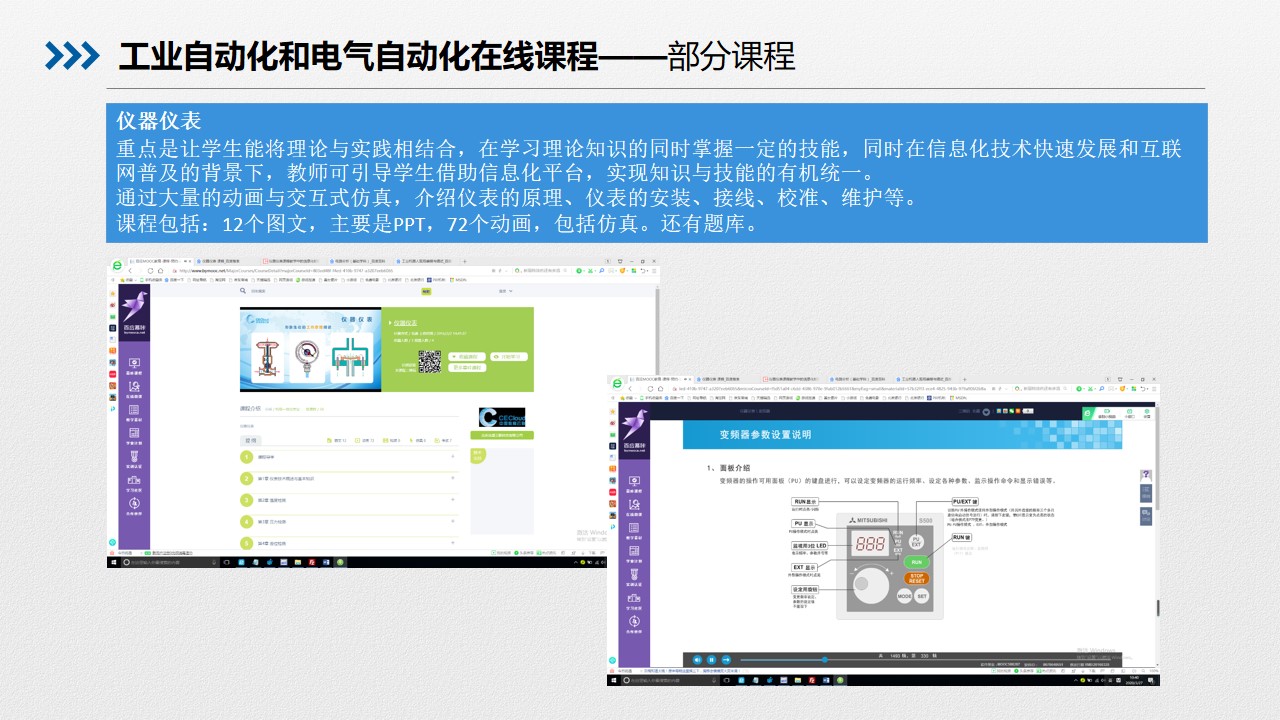1280x720 pixels.
Task: Expand chapter row number 5
Action: click(x=349, y=543)
